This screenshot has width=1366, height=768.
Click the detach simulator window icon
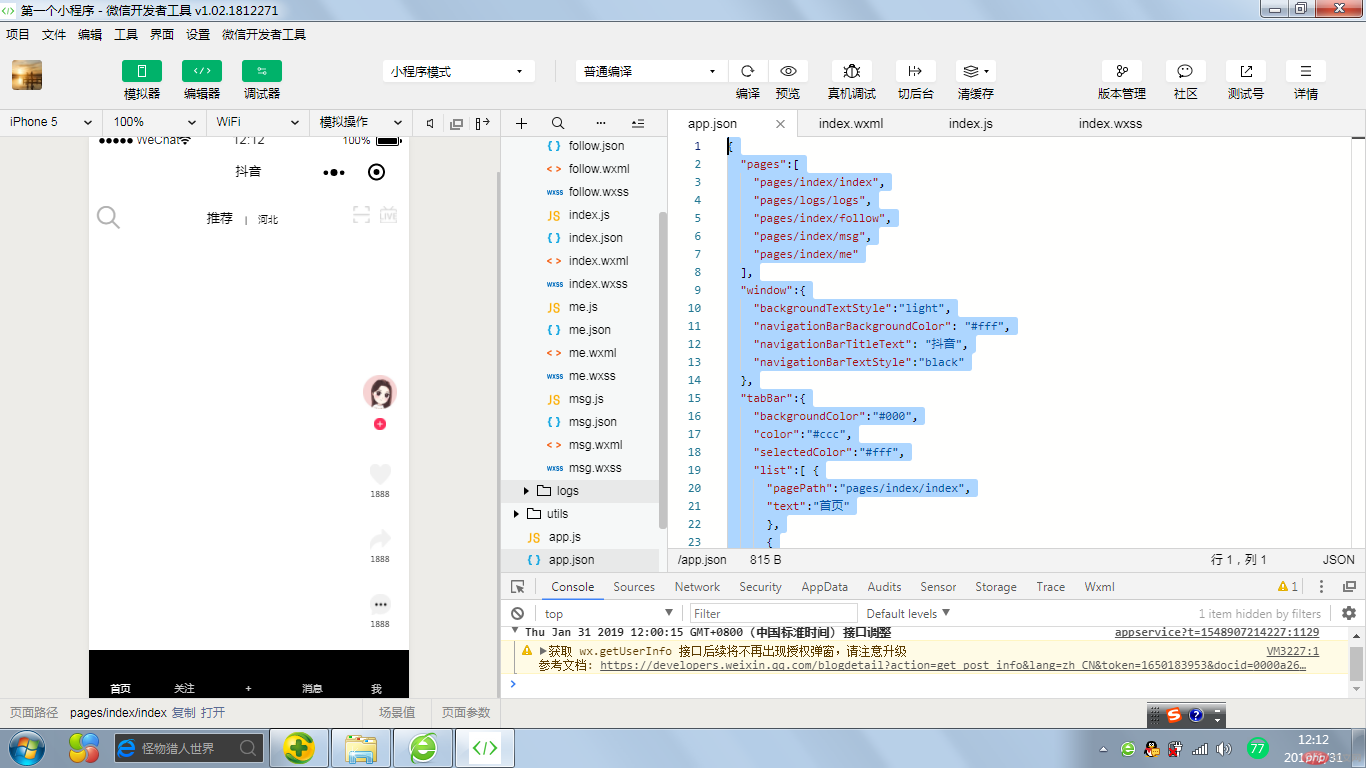click(457, 123)
